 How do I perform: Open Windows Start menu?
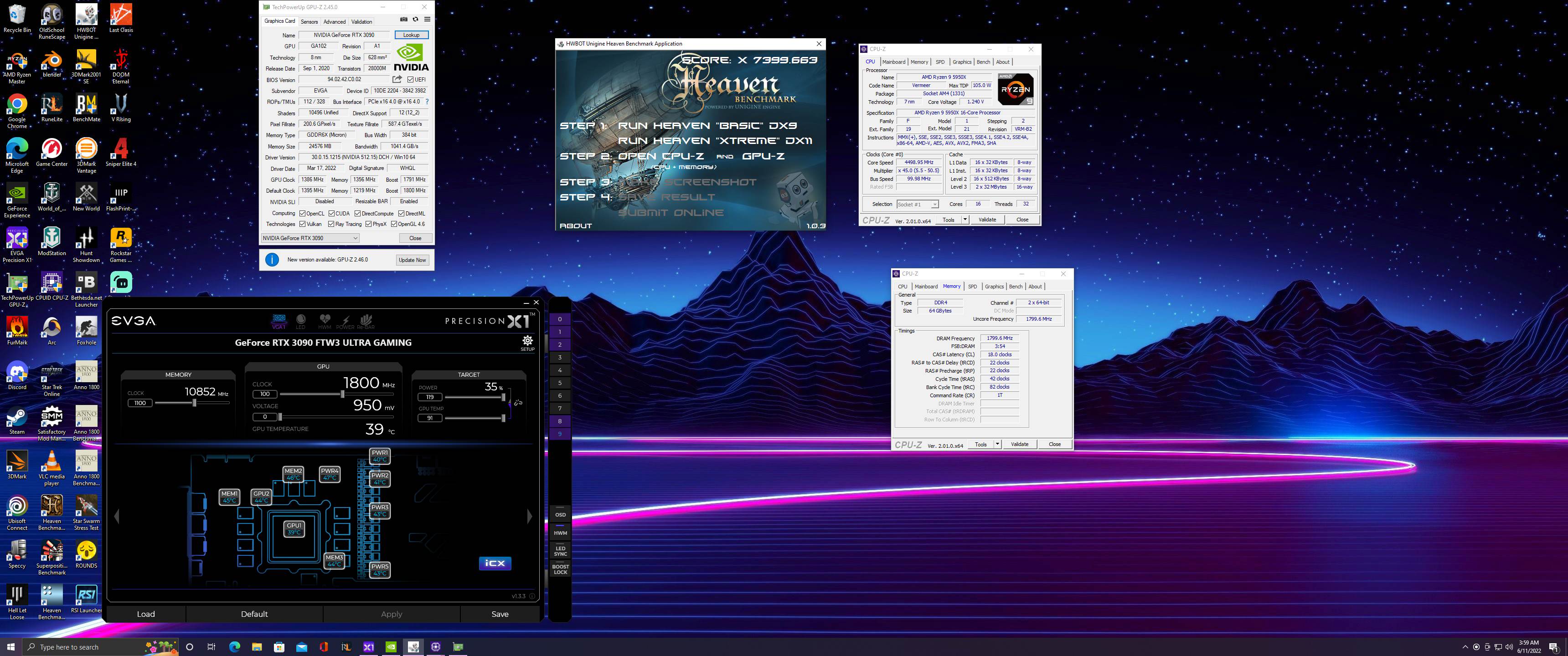(x=10, y=646)
